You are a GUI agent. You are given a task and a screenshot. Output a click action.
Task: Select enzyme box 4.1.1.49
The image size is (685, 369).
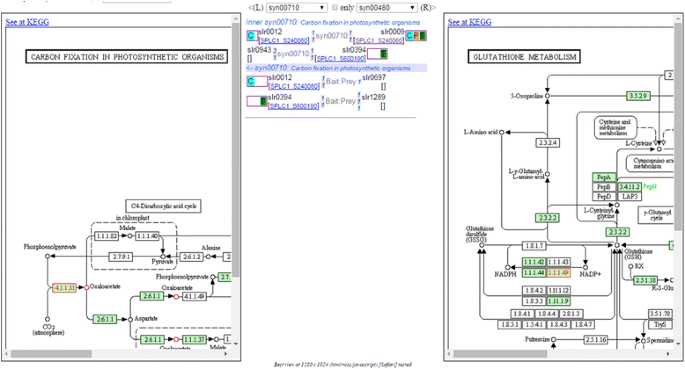coord(194,297)
